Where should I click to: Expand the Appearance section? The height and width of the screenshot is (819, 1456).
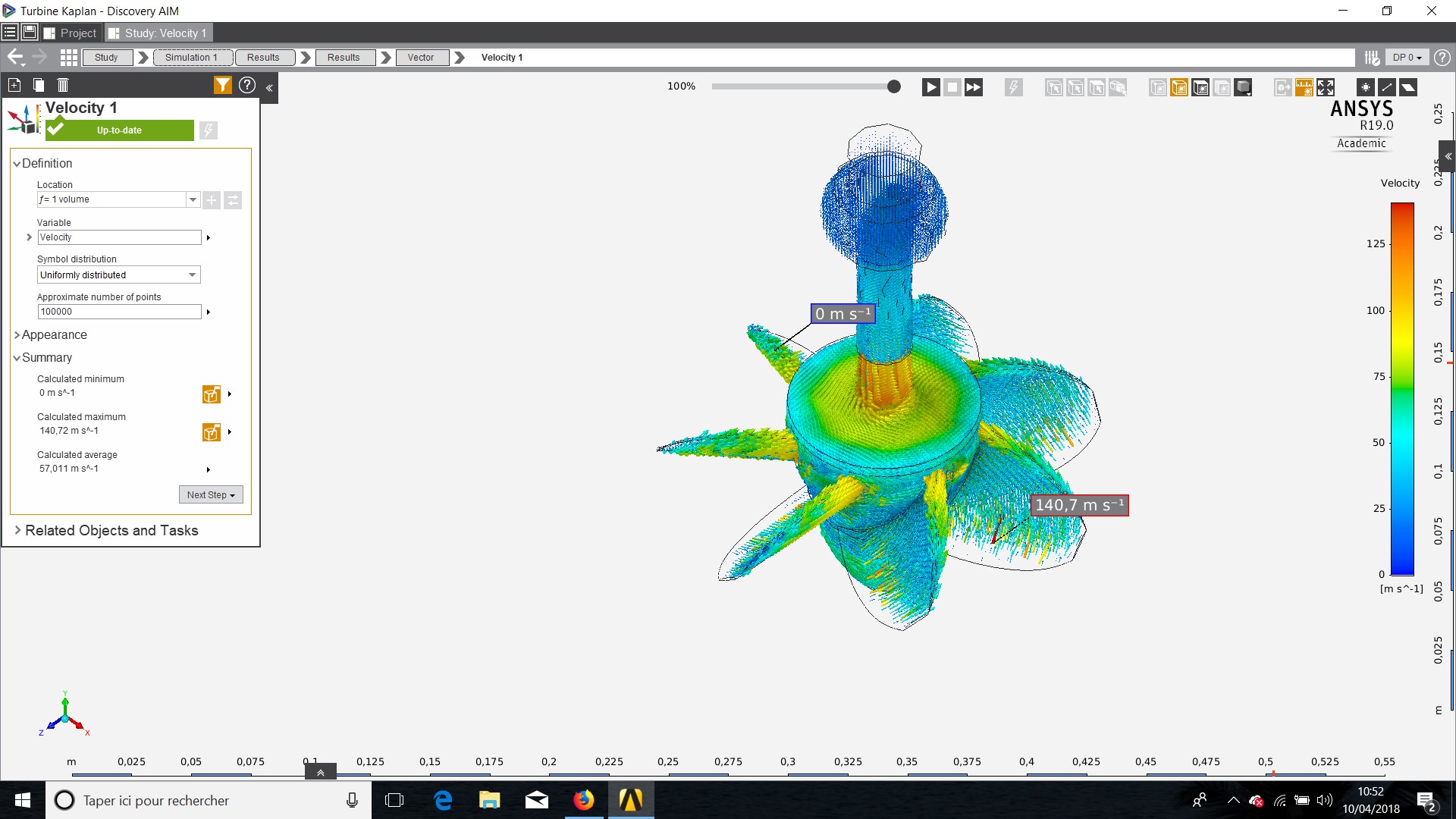click(x=54, y=335)
